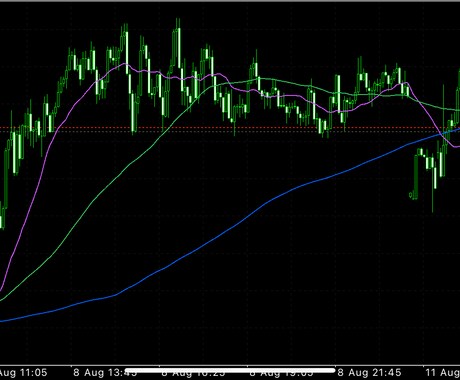Viewport: 460px width, 380px height.
Task: Click the red dashed horizontal price line
Action: pyautogui.click(x=230, y=127)
